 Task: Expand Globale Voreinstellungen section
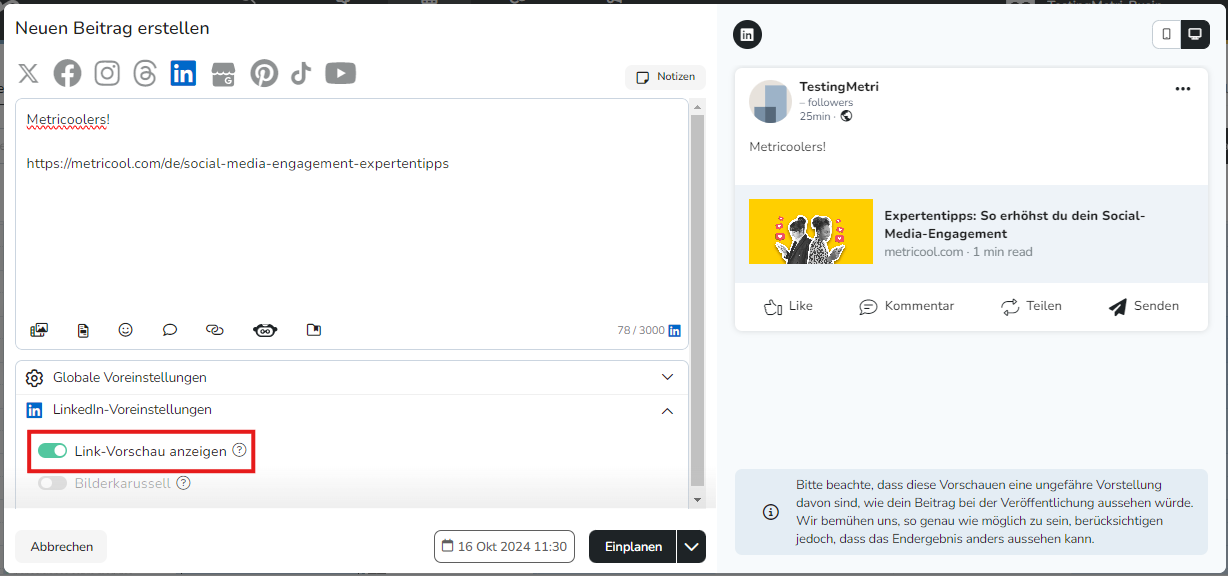click(352, 377)
